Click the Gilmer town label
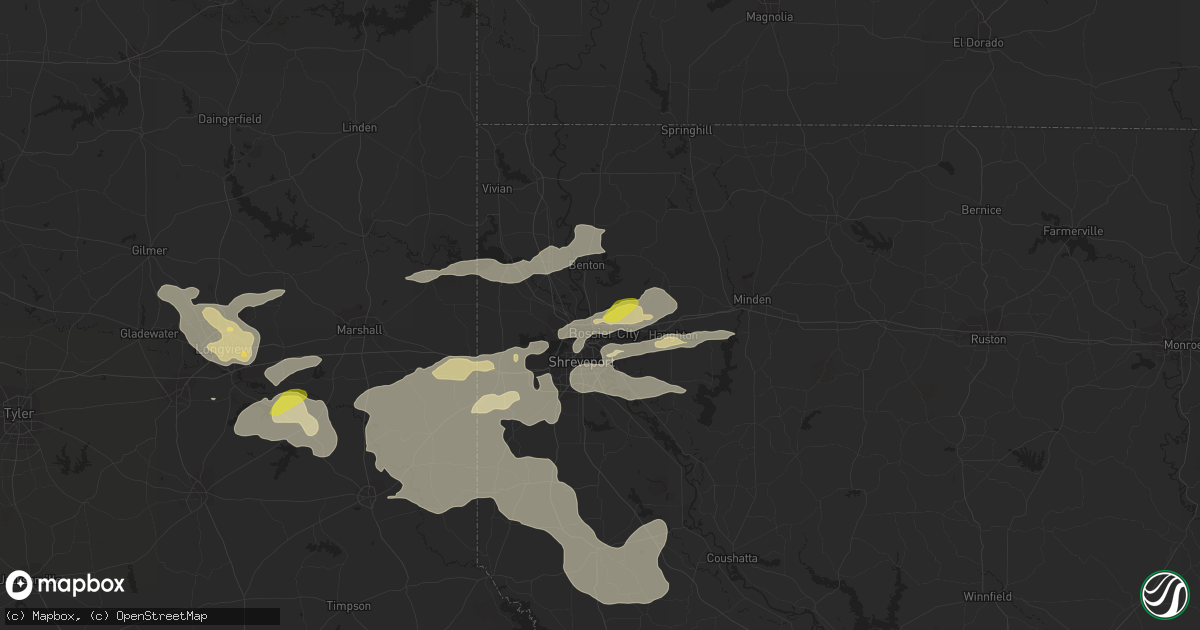This screenshot has height=630, width=1200. (149, 250)
